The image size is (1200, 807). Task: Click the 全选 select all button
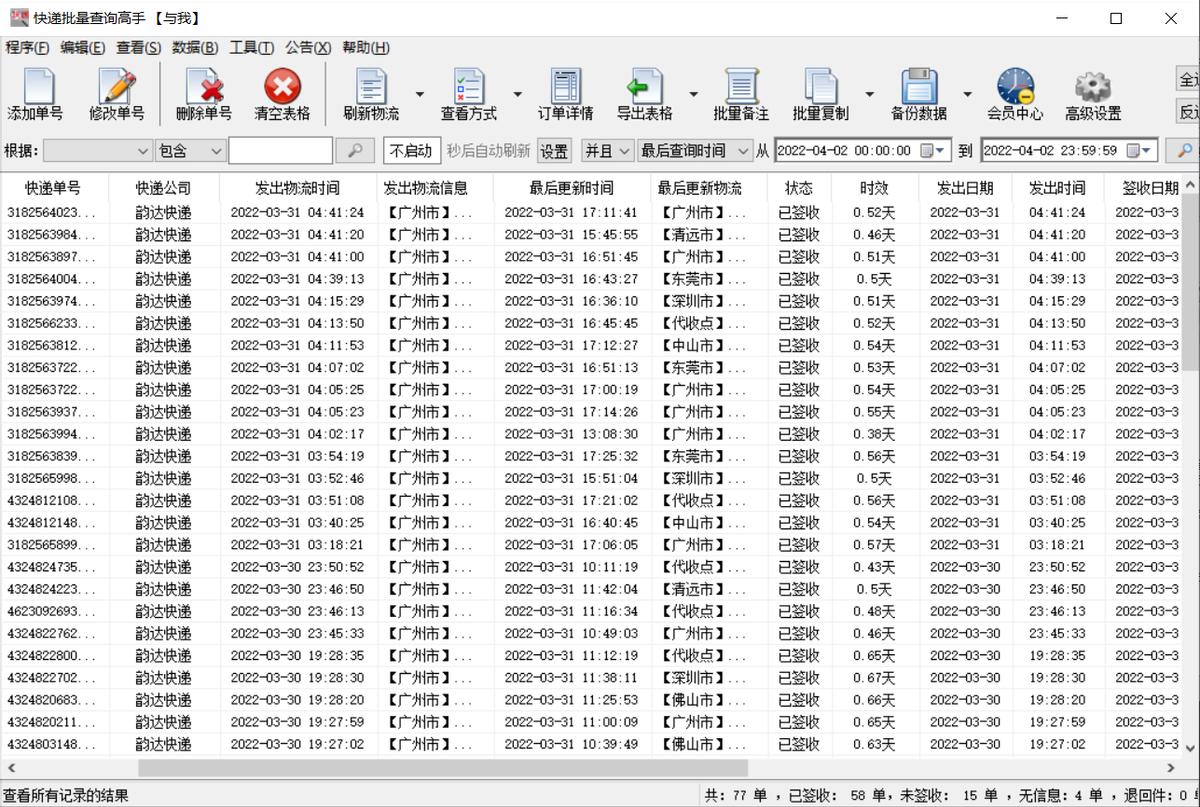pos(1188,78)
